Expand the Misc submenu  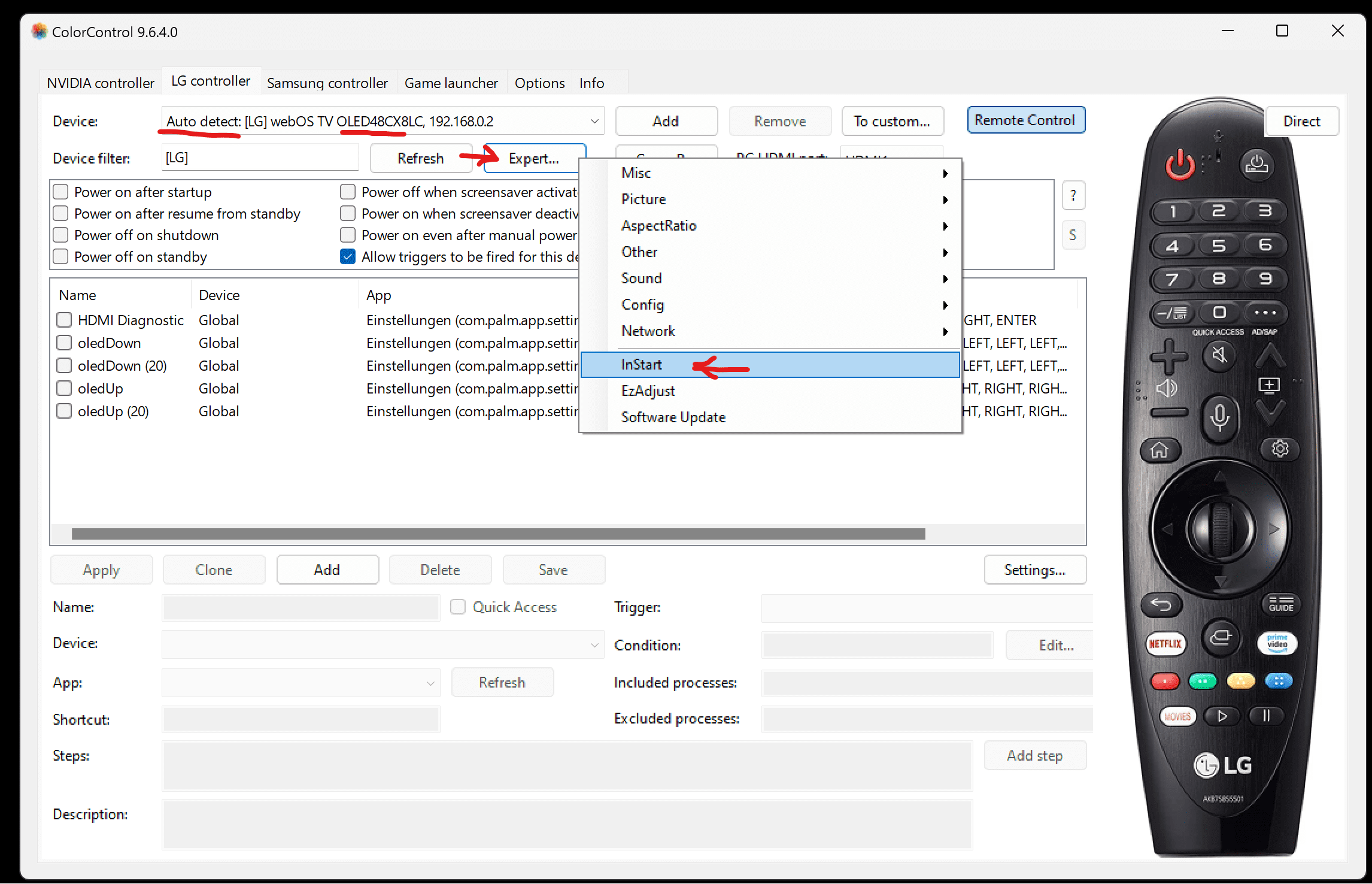click(x=770, y=173)
